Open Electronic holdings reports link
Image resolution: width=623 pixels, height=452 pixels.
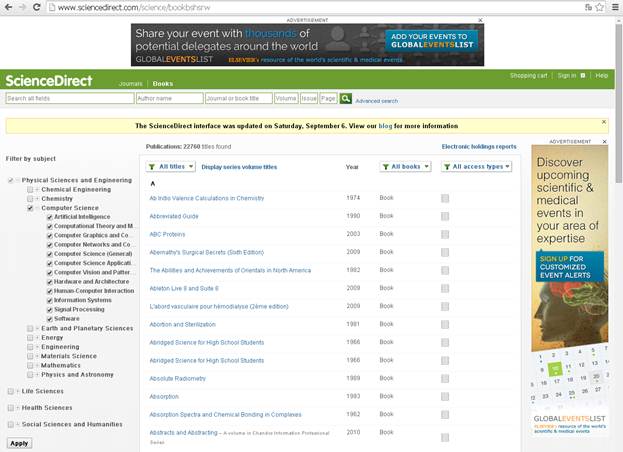pyautogui.click(x=479, y=147)
